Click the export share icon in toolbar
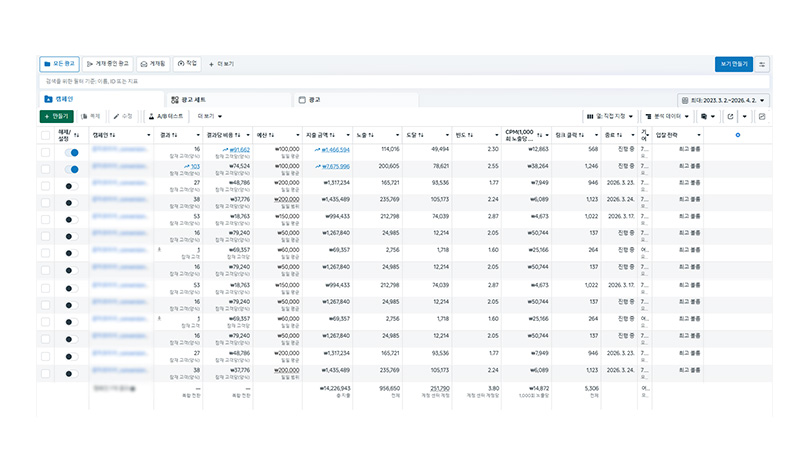 pos(730,116)
